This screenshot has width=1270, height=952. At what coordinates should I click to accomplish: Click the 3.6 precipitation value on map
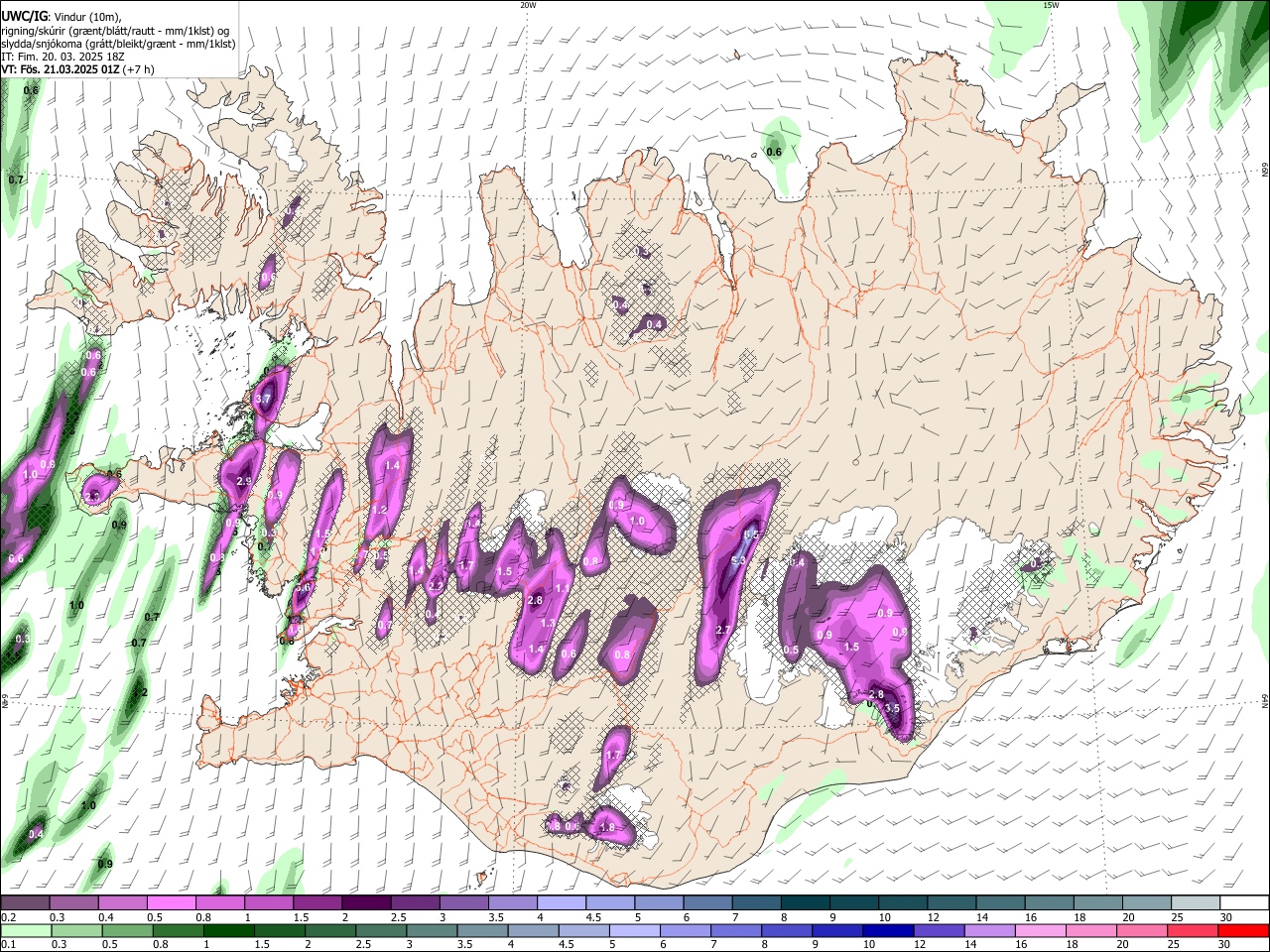304,587
